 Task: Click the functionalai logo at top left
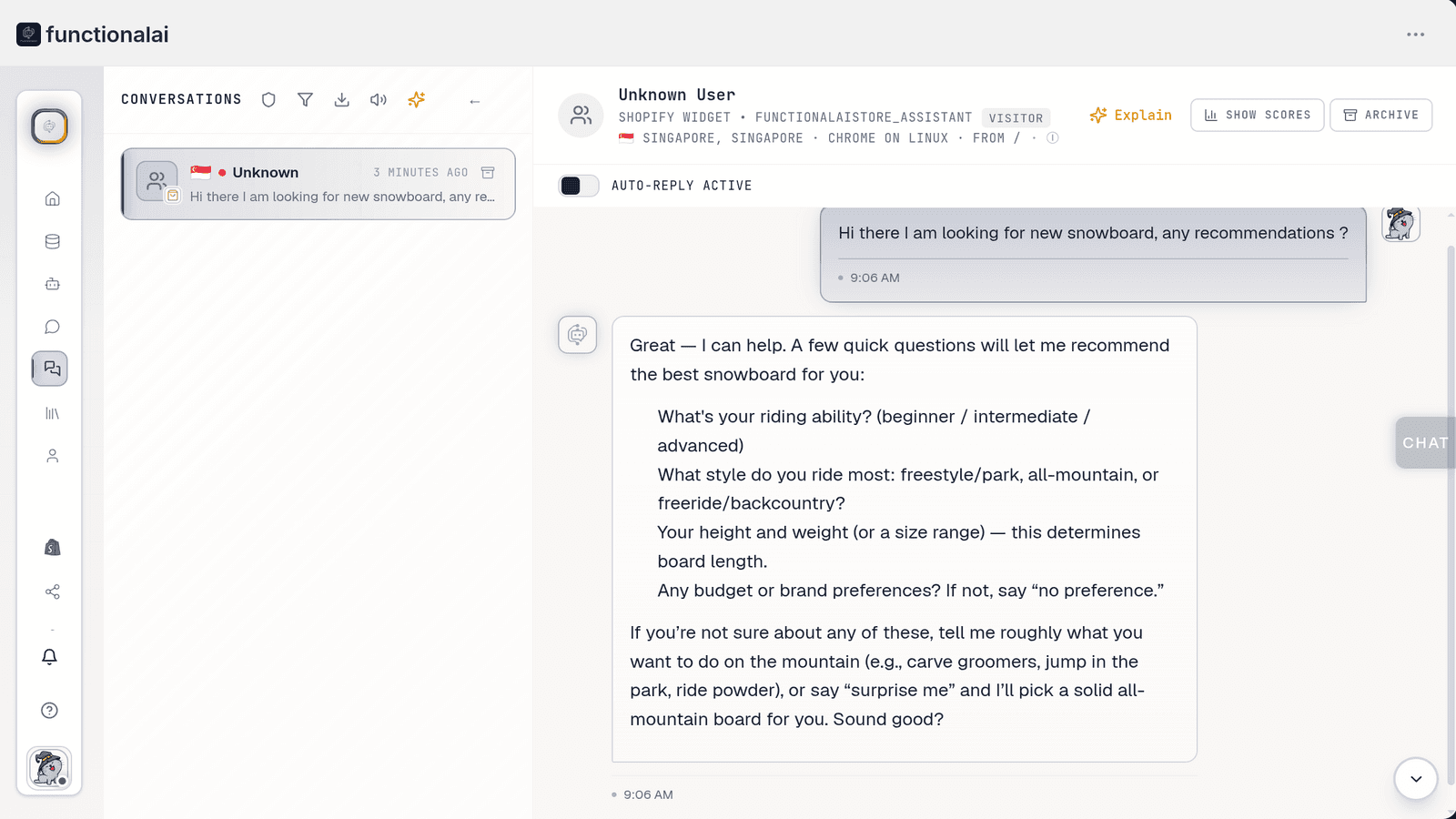click(93, 35)
